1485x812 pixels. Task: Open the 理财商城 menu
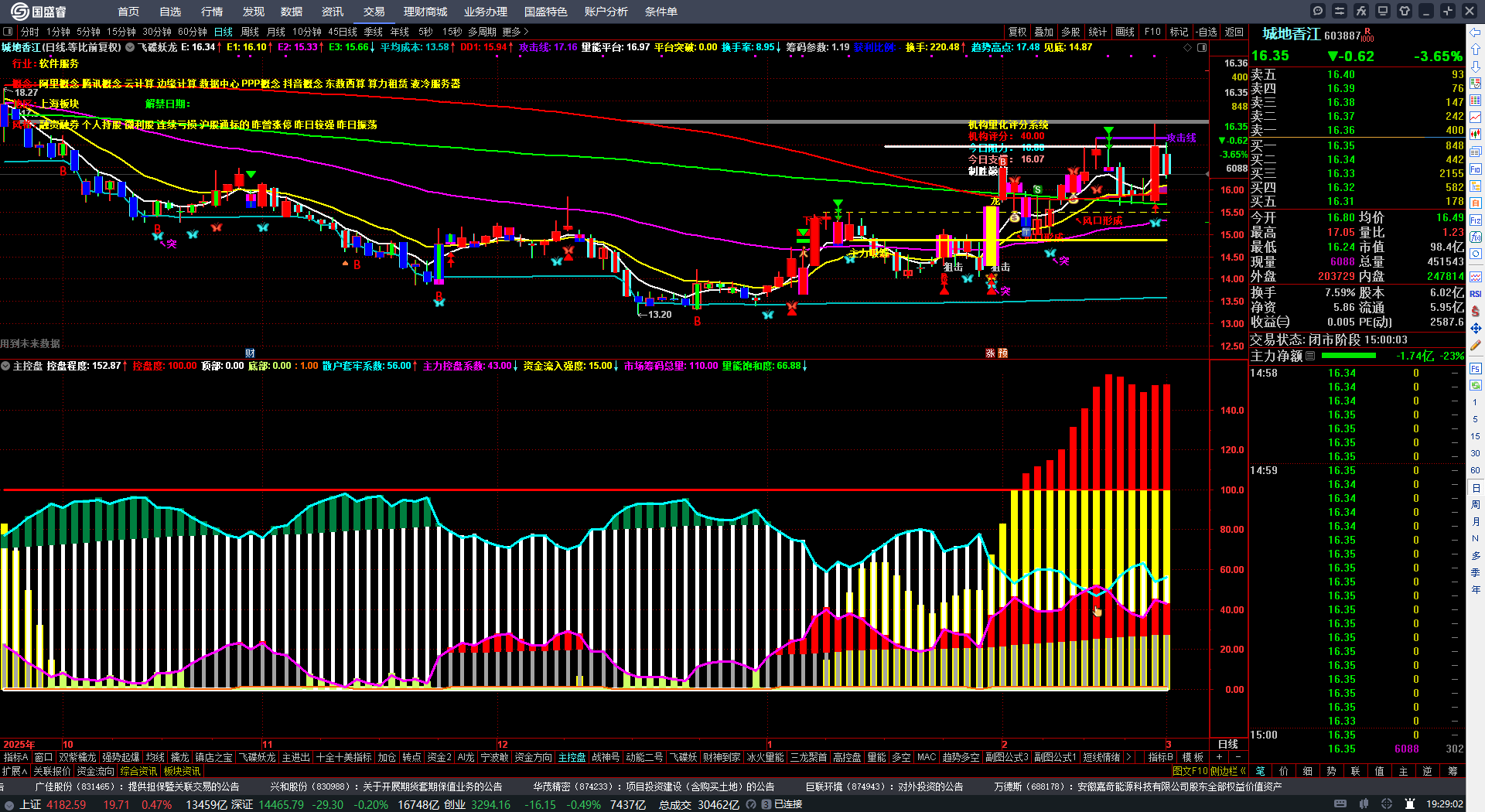point(425,12)
